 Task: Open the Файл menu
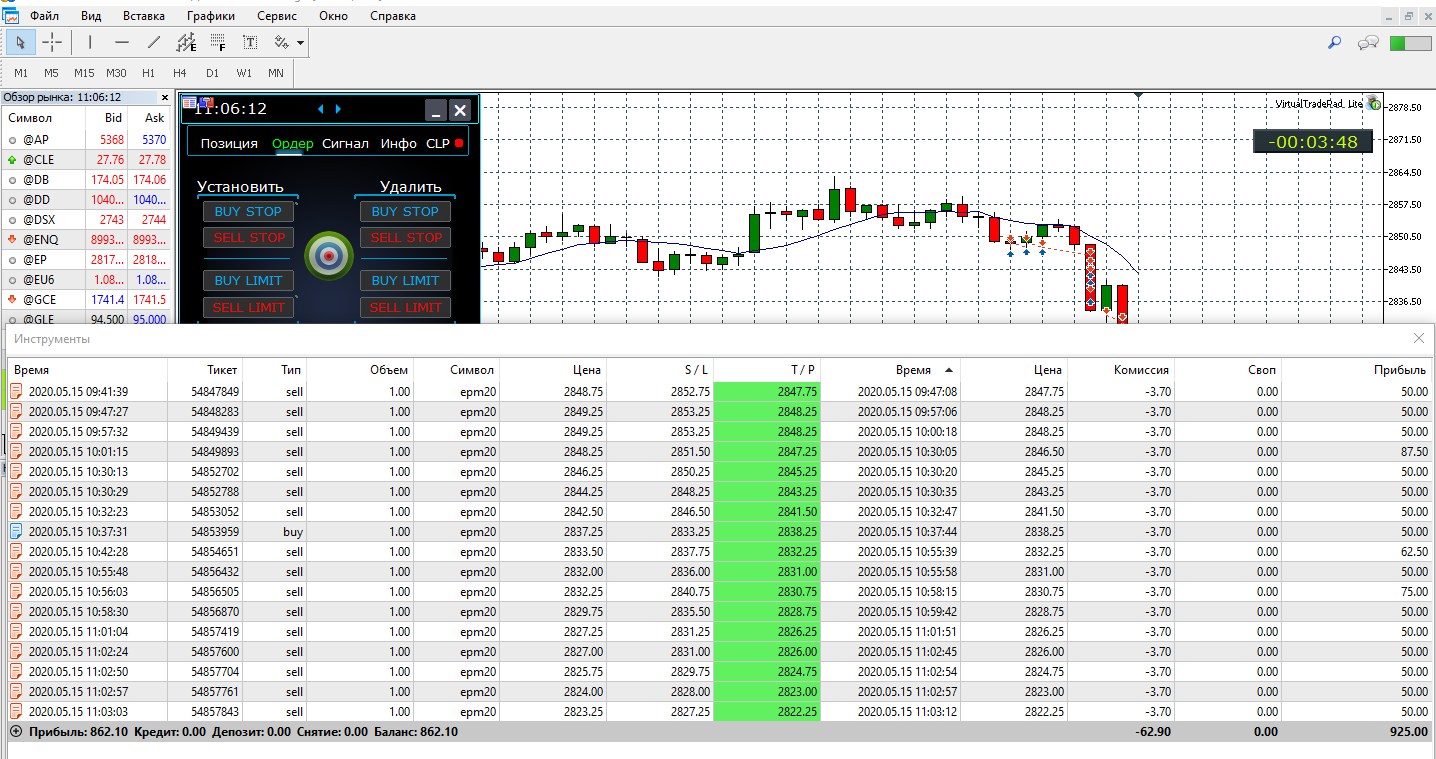tap(44, 16)
